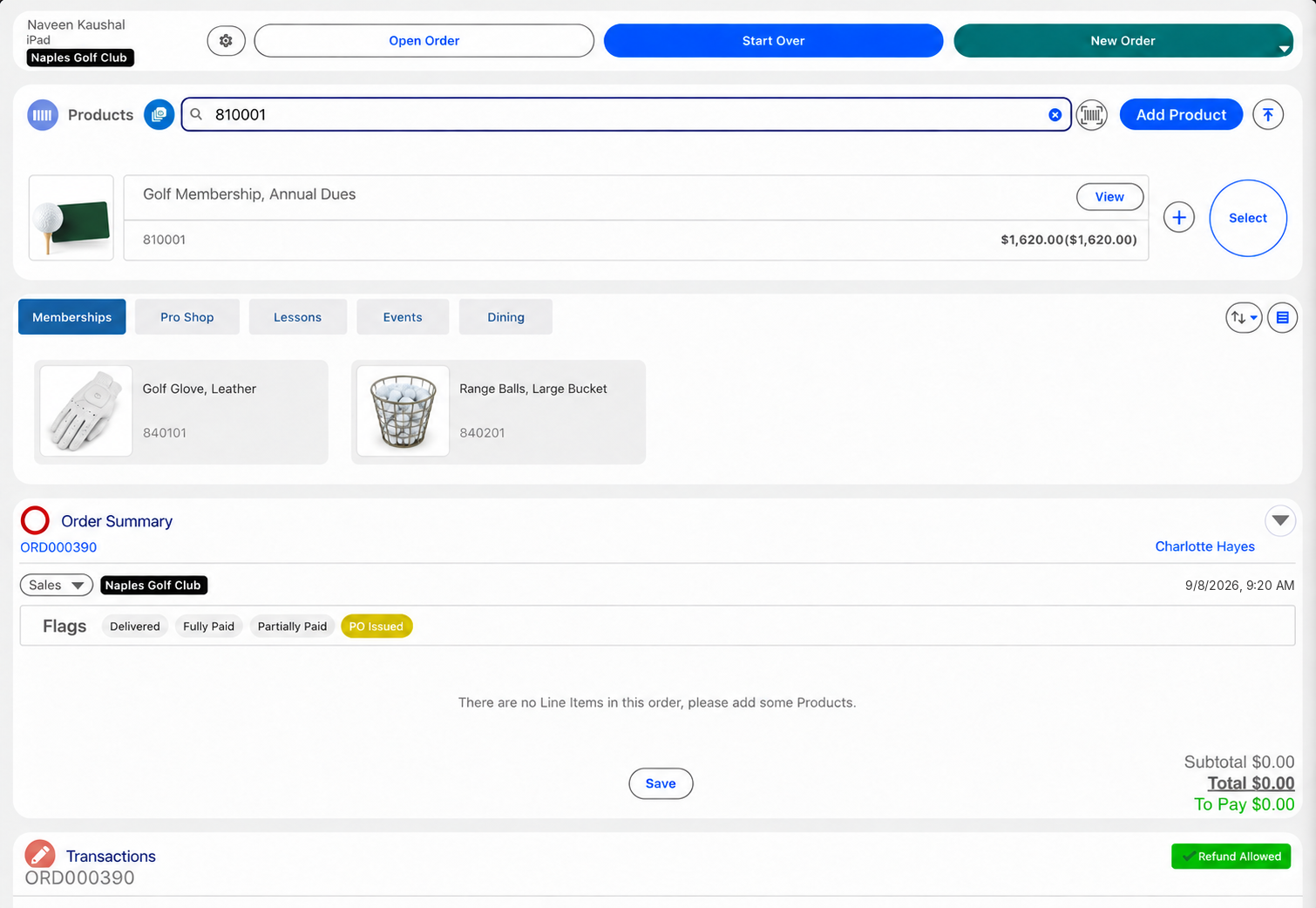Click the Add Product button
This screenshot has width=1316, height=908.
(1181, 115)
